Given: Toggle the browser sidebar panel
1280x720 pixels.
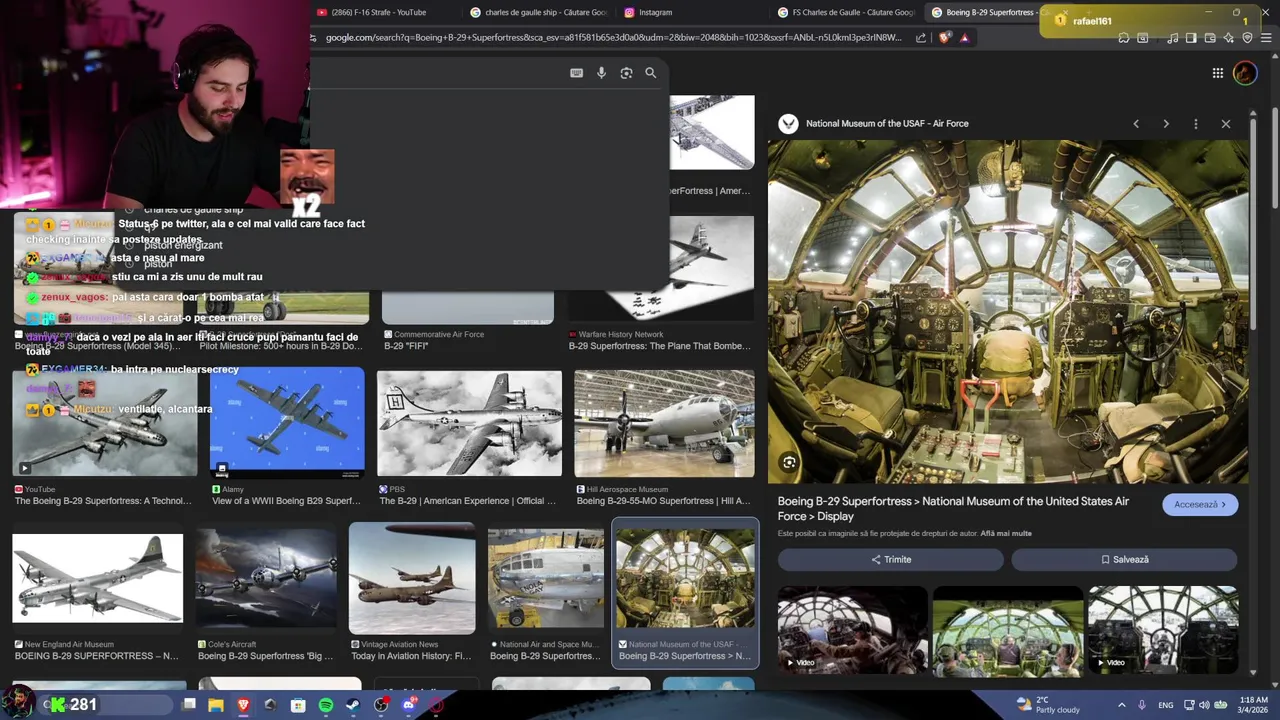Looking at the screenshot, I should [x=1191, y=38].
